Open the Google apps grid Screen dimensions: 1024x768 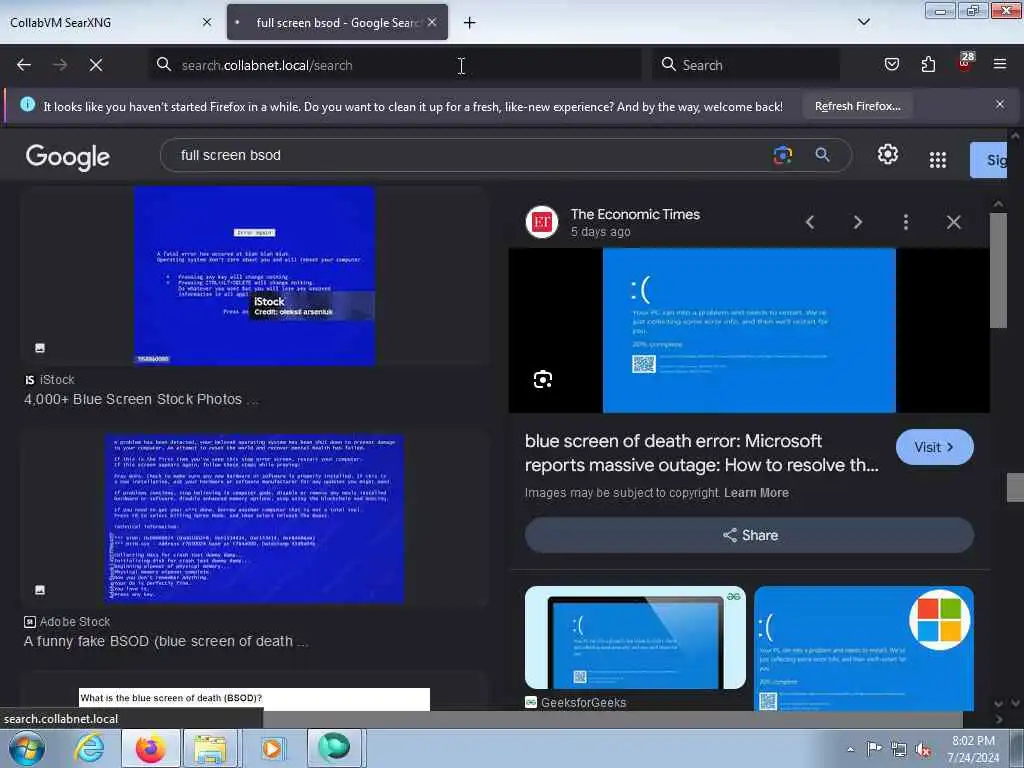pyautogui.click(x=938, y=159)
